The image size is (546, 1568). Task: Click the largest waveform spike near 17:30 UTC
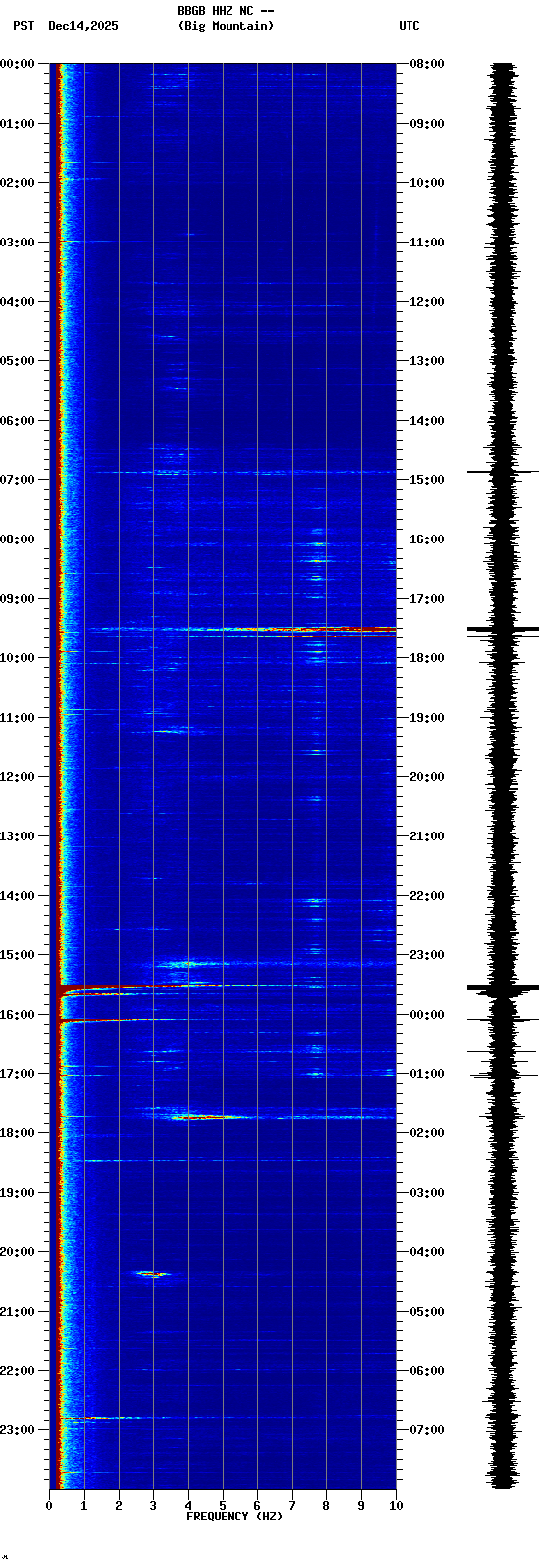[x=503, y=629]
